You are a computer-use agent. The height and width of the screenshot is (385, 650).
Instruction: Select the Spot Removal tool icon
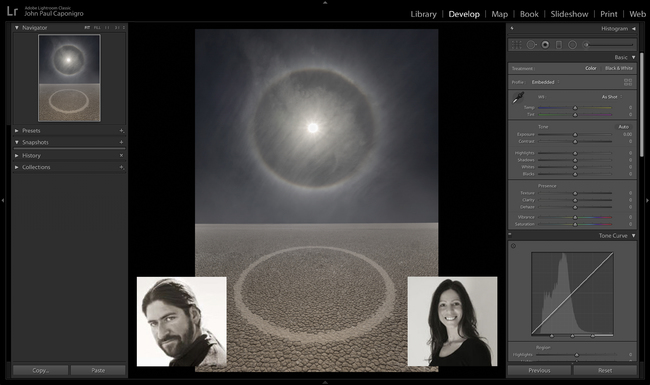click(531, 45)
